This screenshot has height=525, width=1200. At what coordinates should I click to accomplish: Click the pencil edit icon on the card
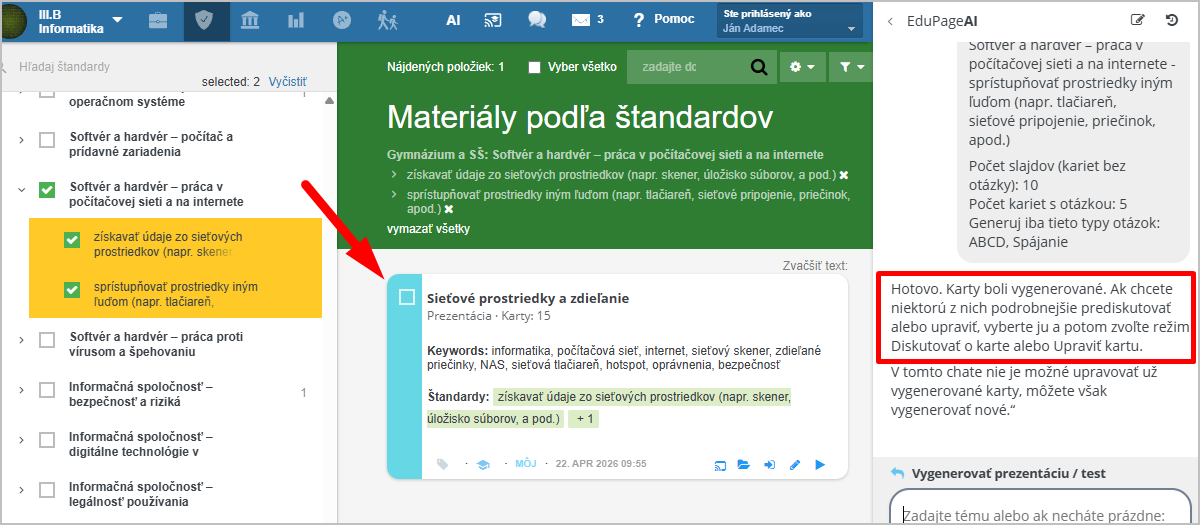pos(795,464)
